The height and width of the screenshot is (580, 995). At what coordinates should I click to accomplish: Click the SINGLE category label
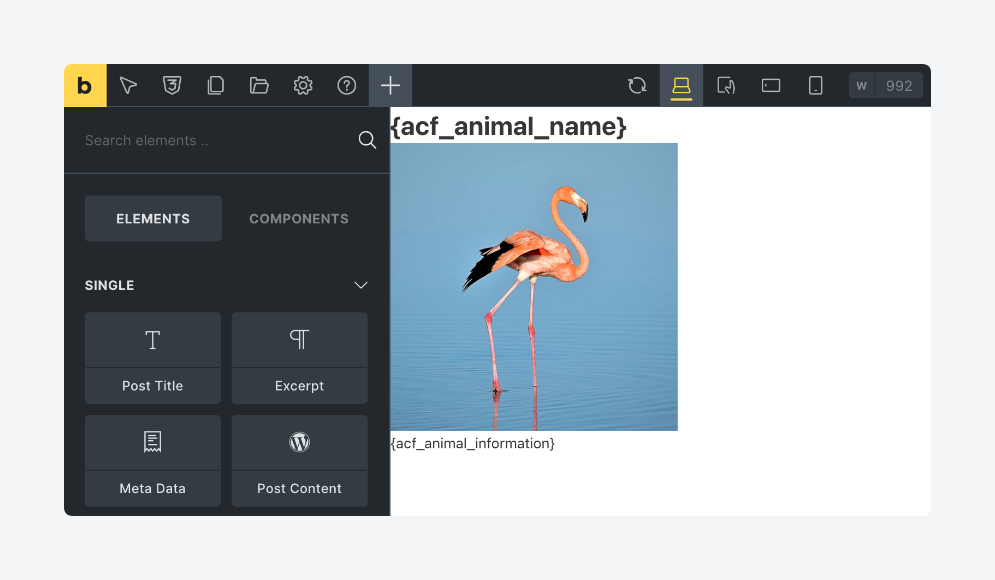click(110, 286)
